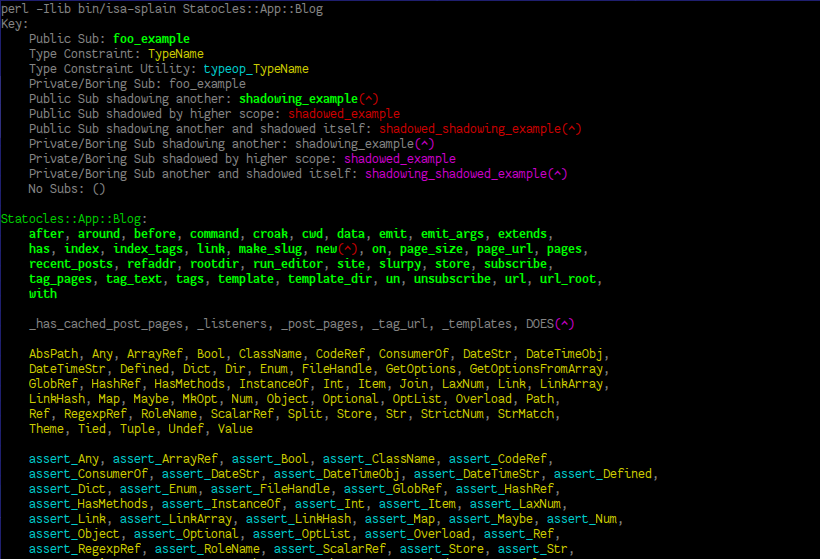Screen dimensions: 820x559
Task: Click the 'index_tags' sub name
Action: [148, 249]
